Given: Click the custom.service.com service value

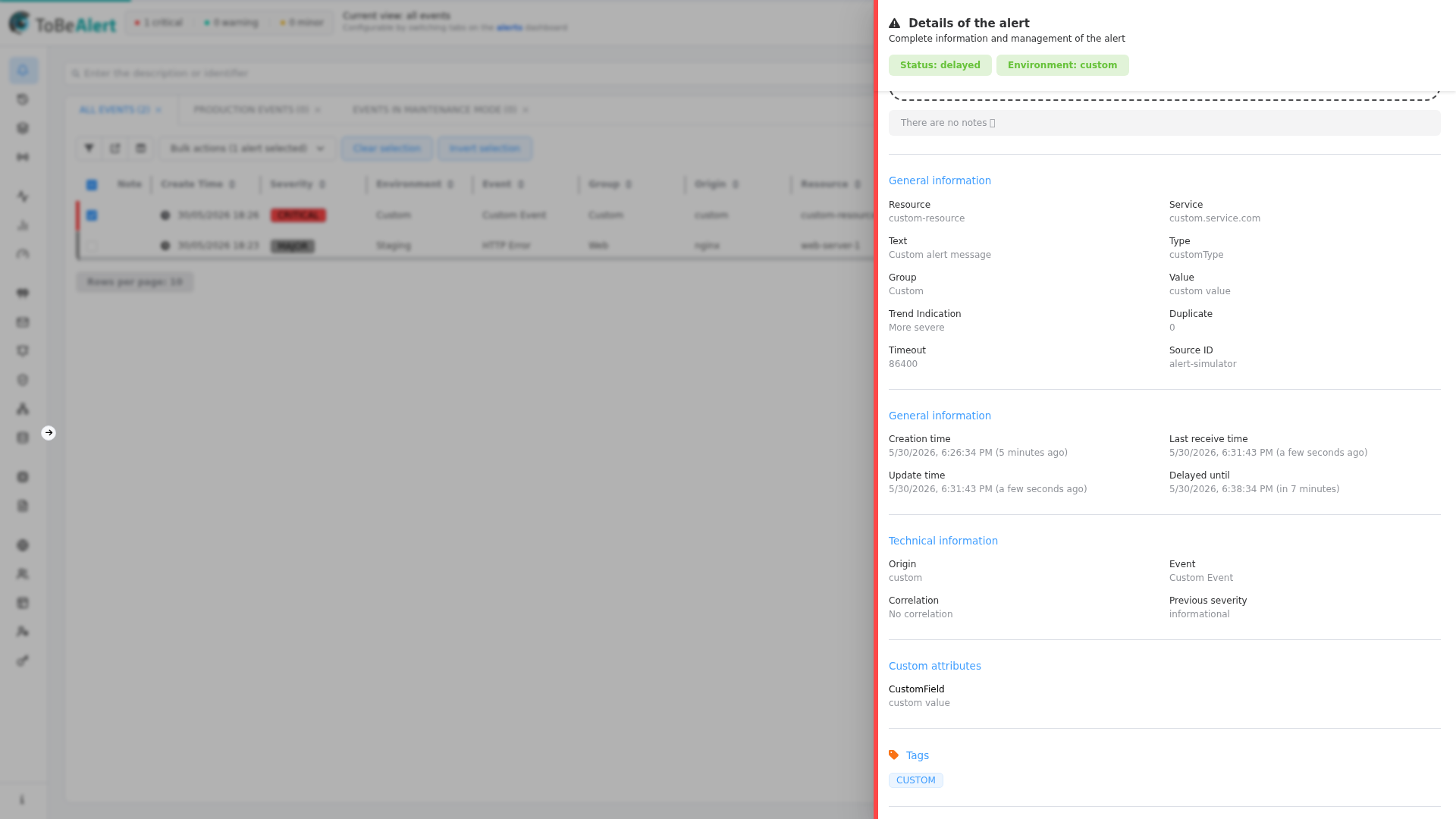Looking at the screenshot, I should [x=1214, y=218].
